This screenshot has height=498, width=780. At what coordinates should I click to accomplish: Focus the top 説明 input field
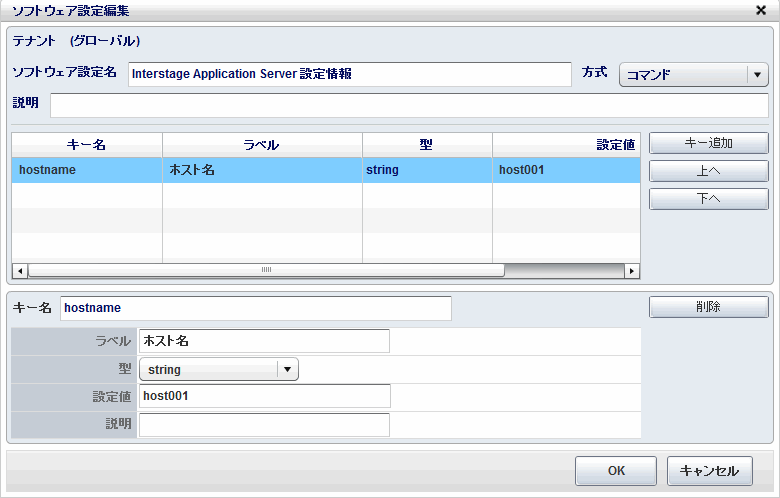pos(408,105)
